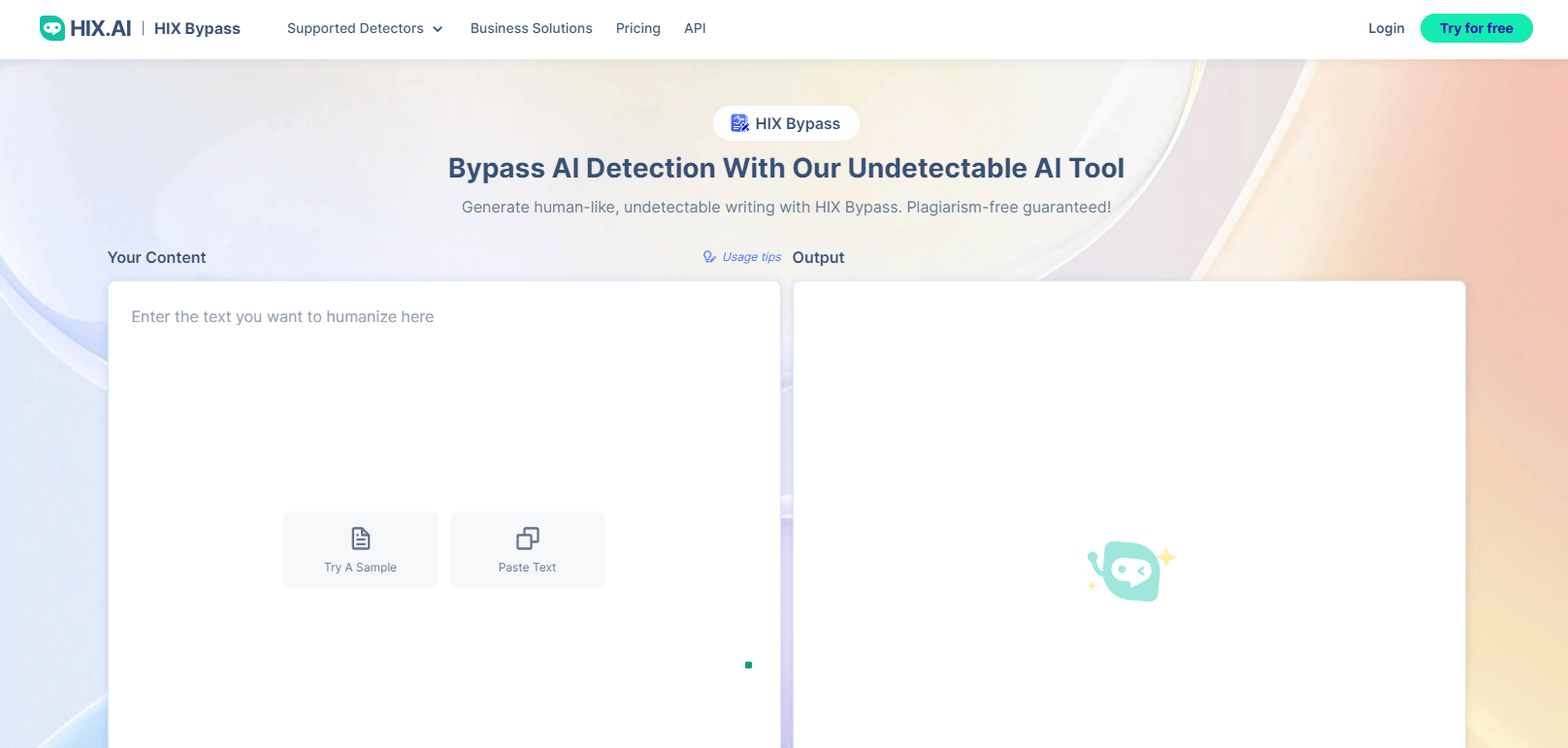Click the Login link

[x=1387, y=28]
